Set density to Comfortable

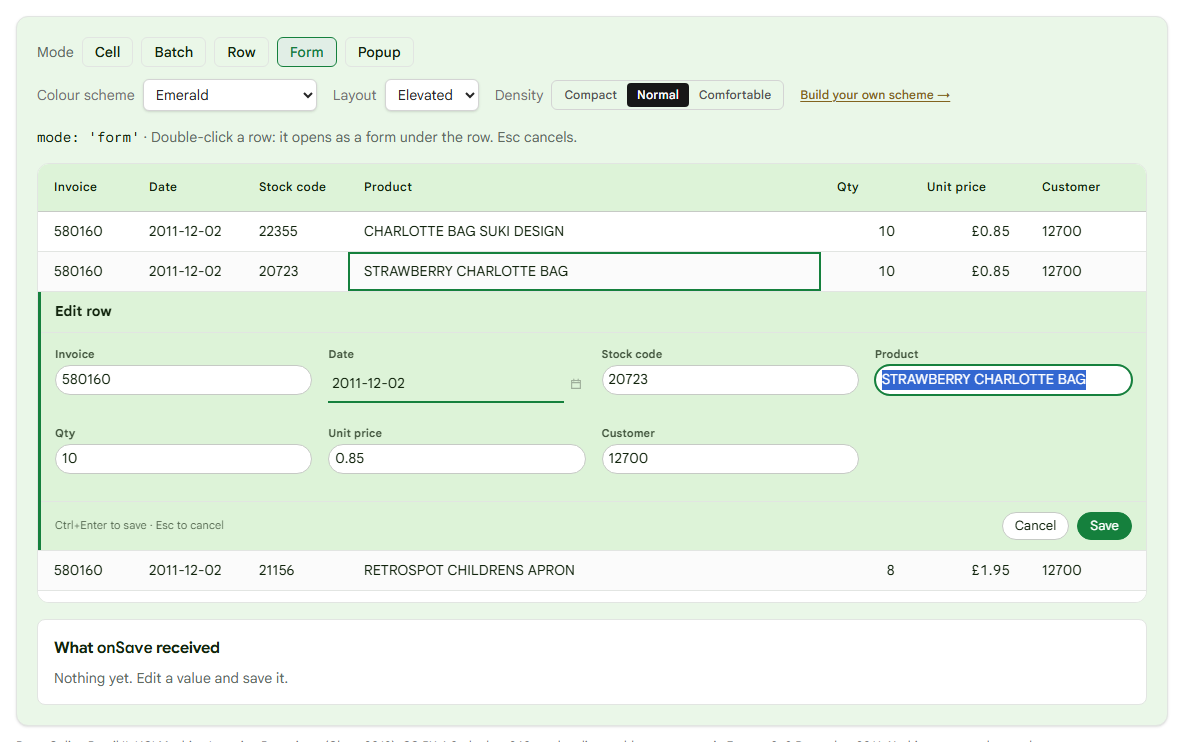pyautogui.click(x=735, y=95)
